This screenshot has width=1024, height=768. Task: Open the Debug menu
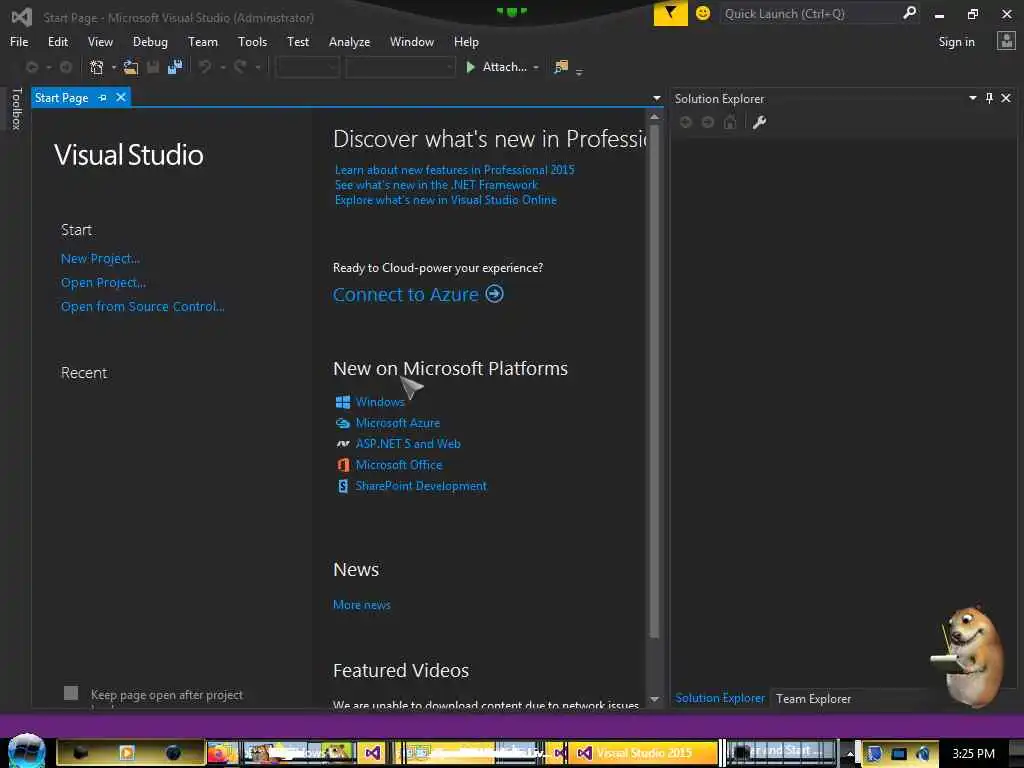point(150,42)
